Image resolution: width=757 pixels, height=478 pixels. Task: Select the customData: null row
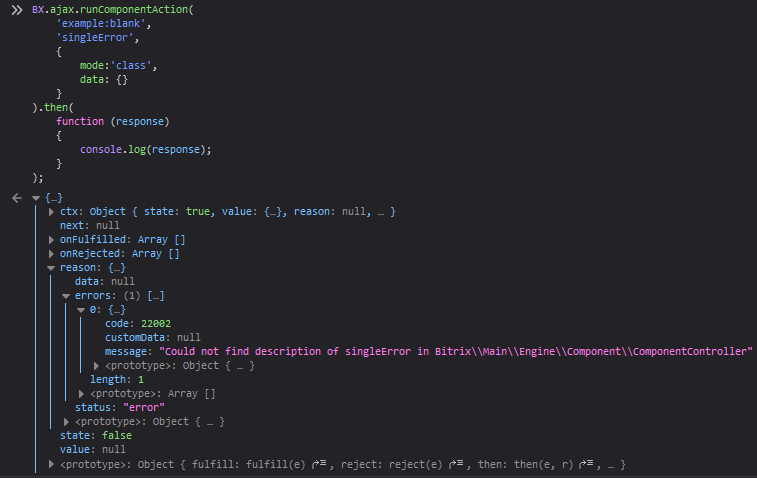[x=153, y=337]
